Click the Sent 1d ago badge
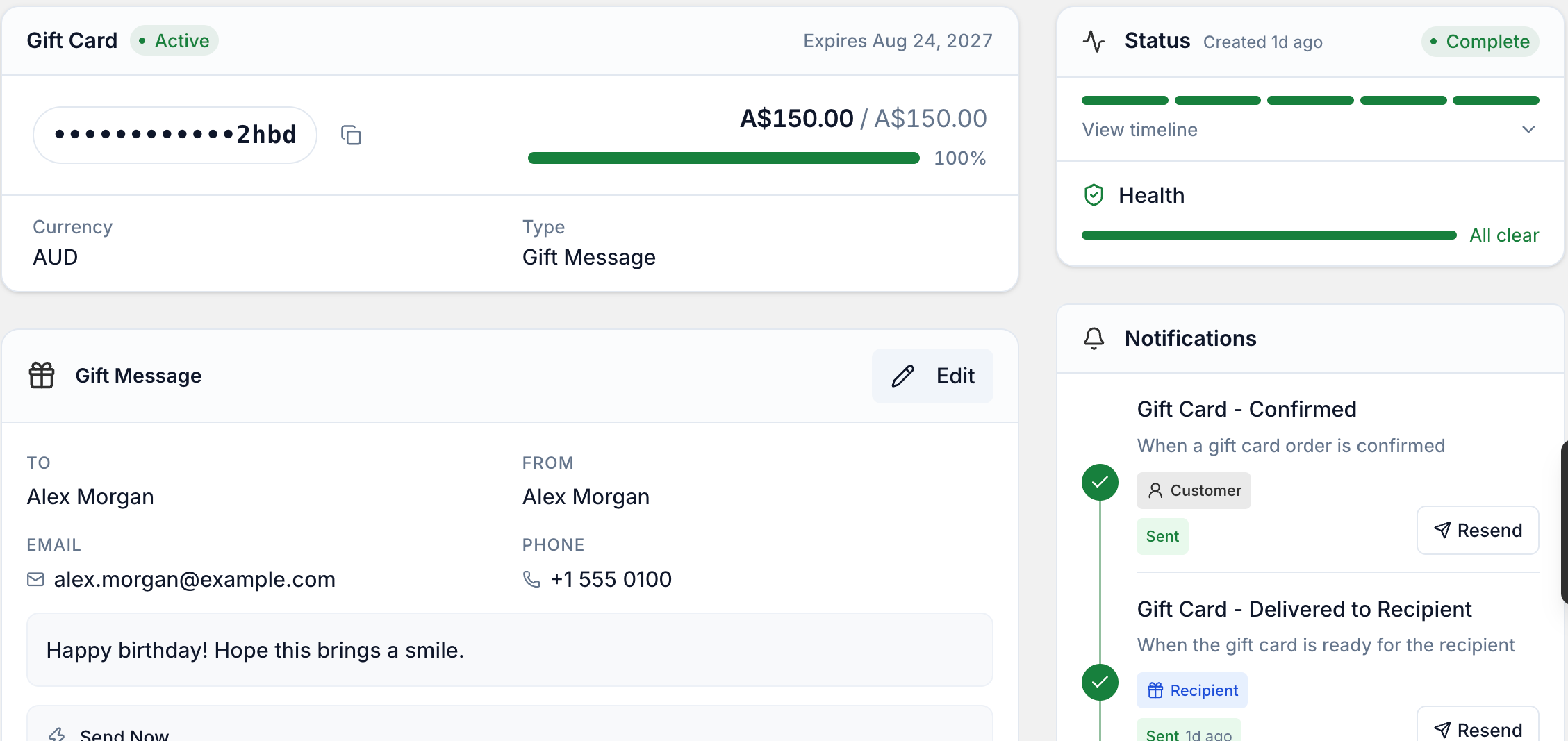Image resolution: width=1568 pixels, height=741 pixels. pos(1189,731)
